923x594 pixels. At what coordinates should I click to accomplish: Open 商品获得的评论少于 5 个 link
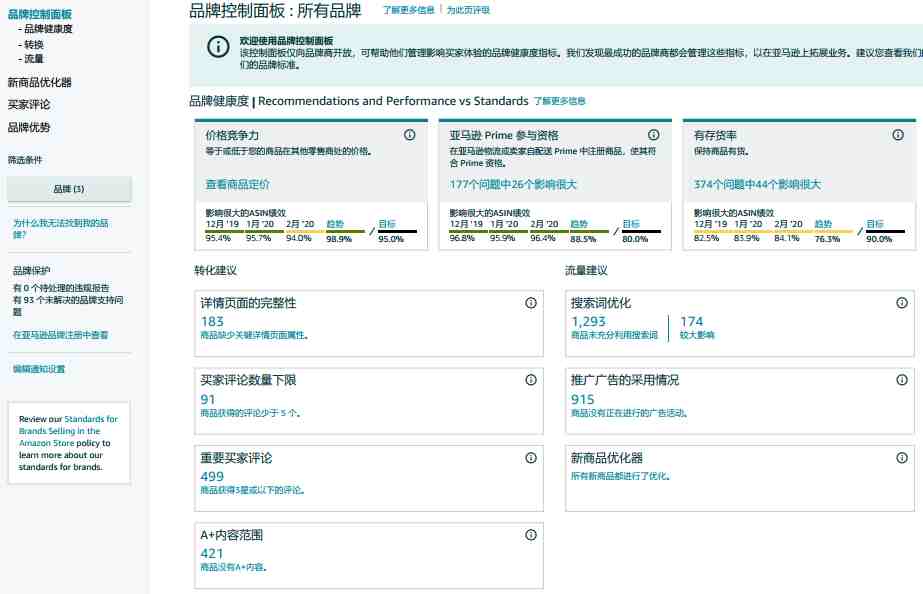[251, 413]
